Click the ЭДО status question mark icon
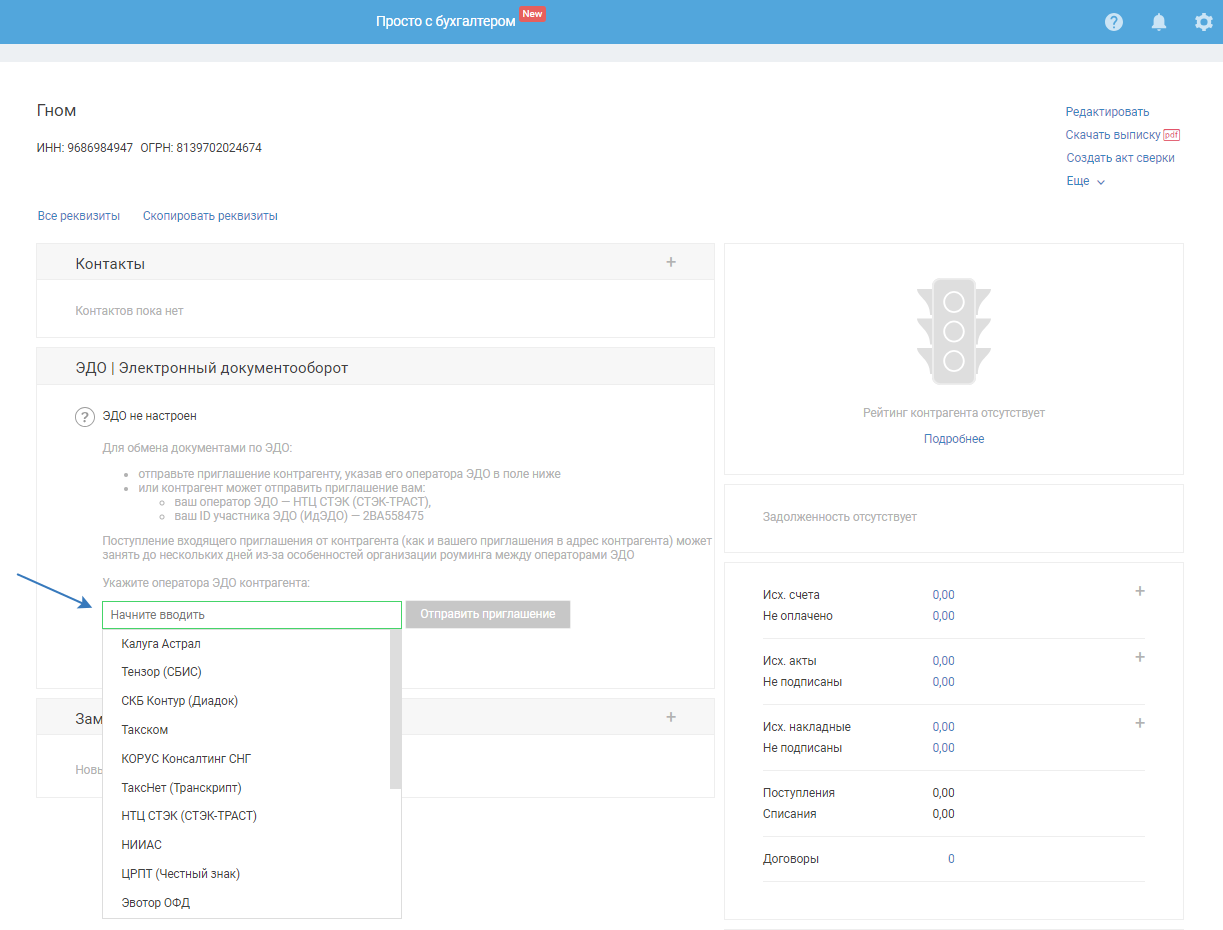 (85, 417)
